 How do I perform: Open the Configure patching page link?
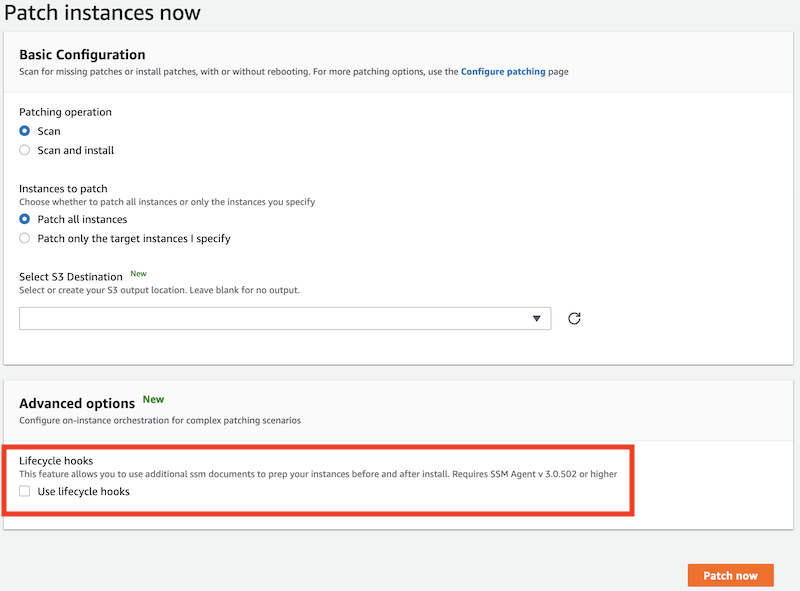[503, 71]
